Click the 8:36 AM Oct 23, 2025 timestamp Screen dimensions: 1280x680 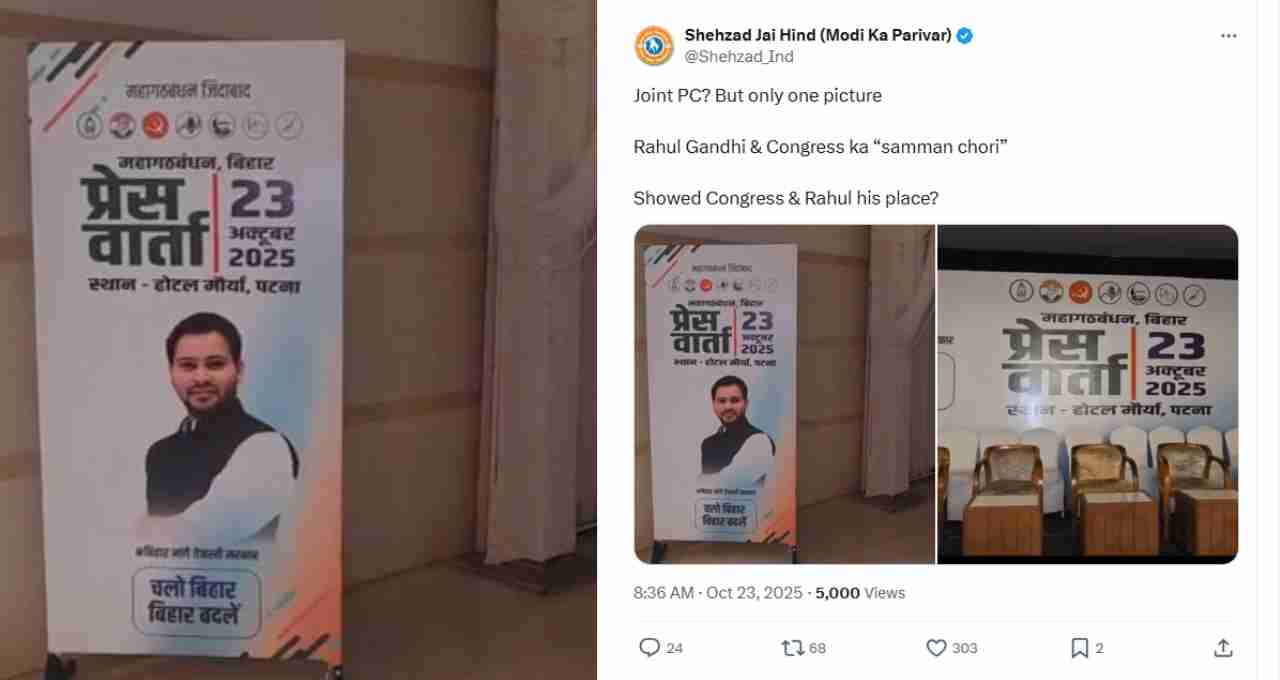718,593
